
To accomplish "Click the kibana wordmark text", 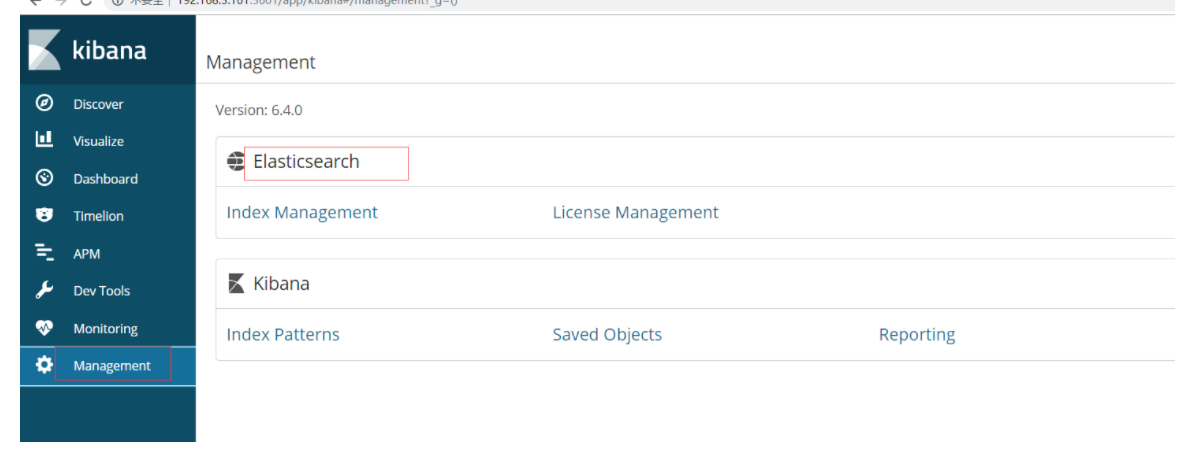I will [x=109, y=51].
